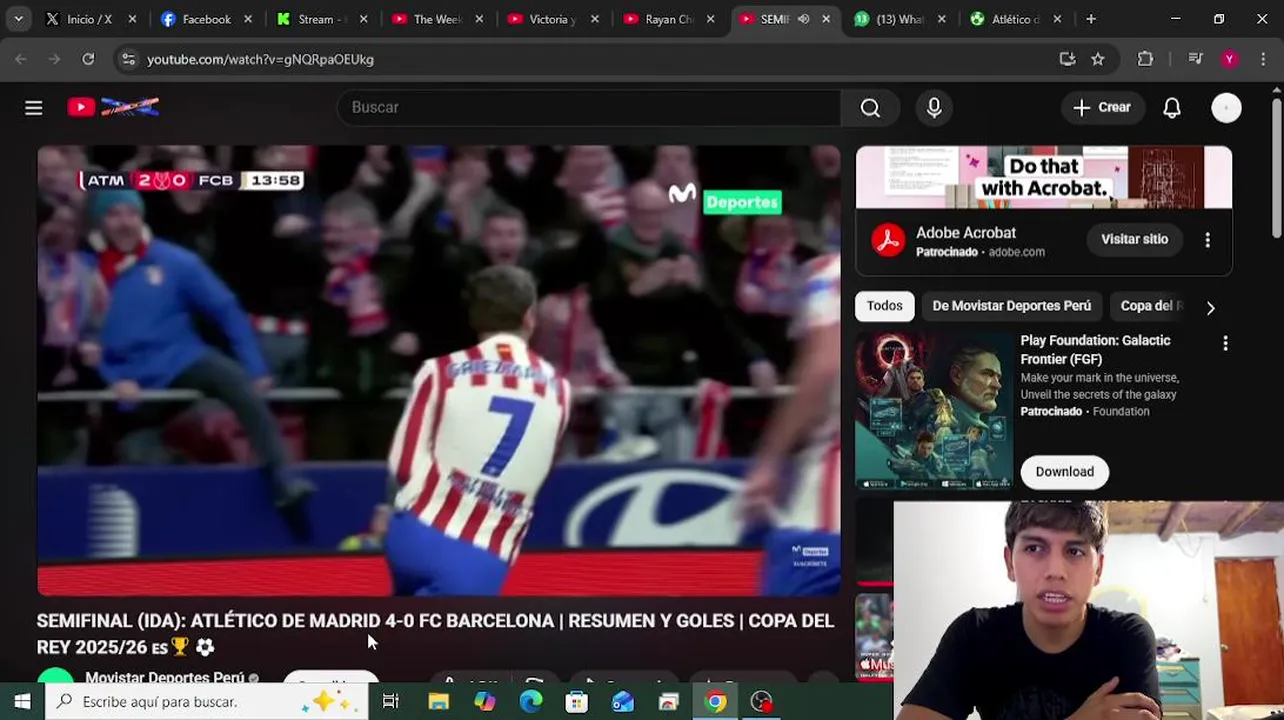This screenshot has height=720, width=1284.
Task: Click the Windows taskbar search box
Action: pos(206,702)
